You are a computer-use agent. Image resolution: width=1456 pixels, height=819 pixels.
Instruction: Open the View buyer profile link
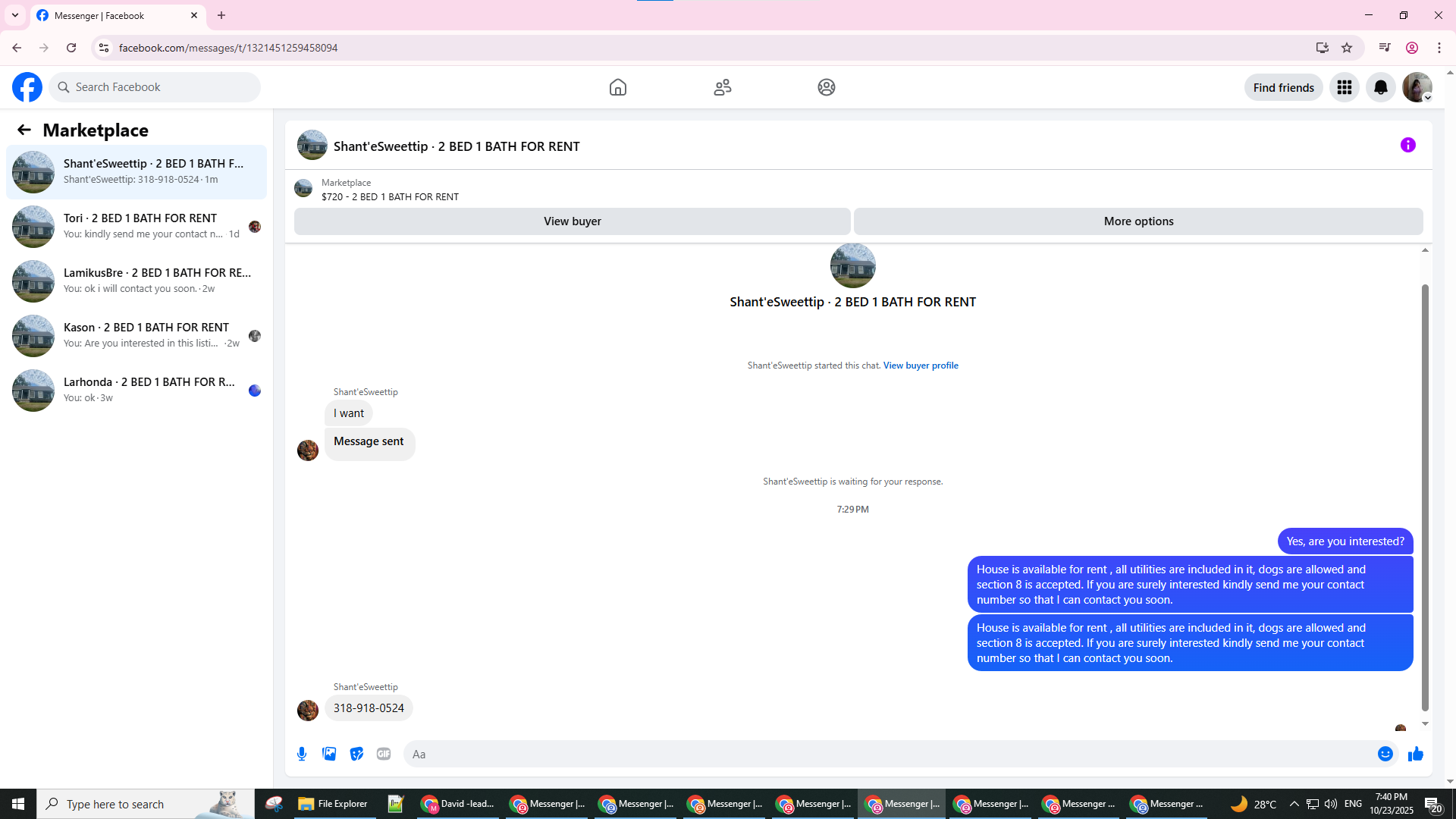pyautogui.click(x=920, y=366)
